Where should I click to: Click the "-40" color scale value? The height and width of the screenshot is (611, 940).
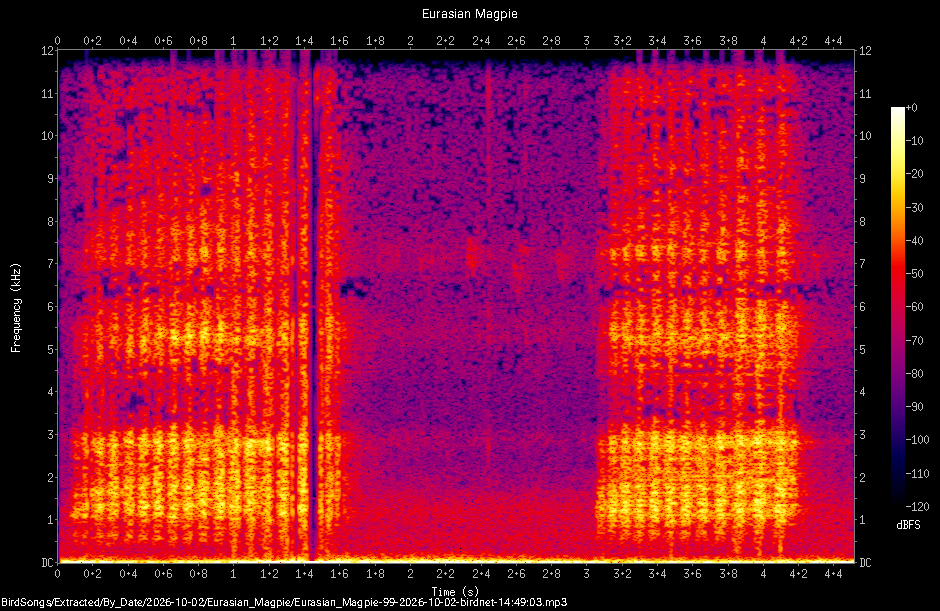coord(915,240)
